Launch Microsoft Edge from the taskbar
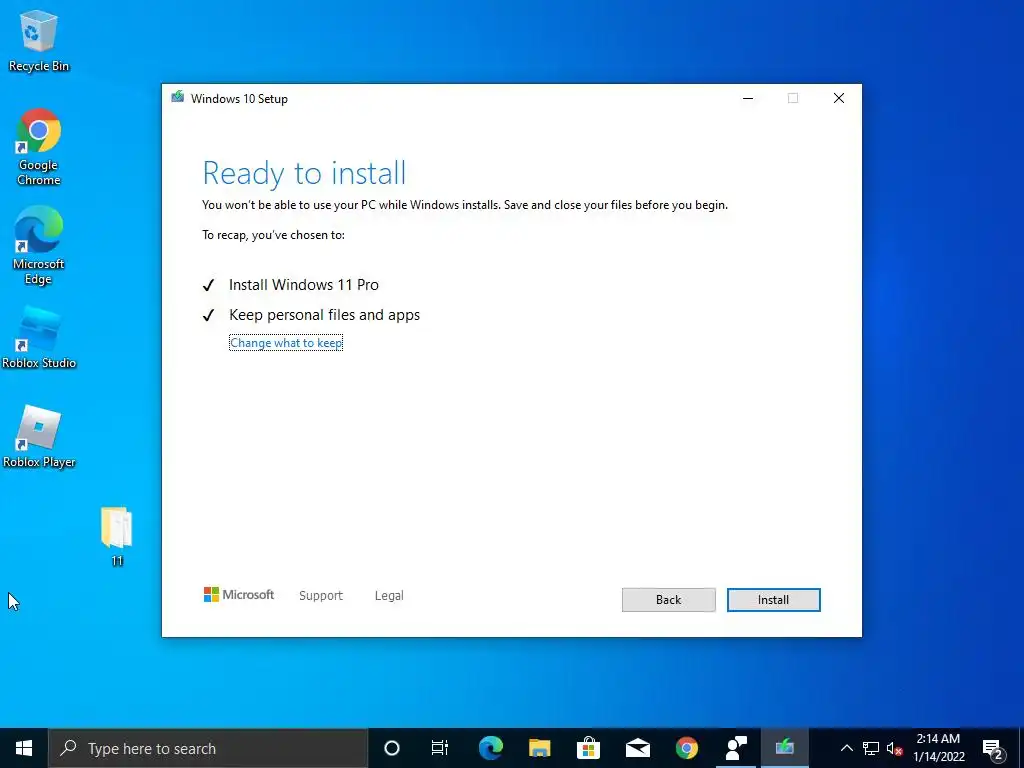Image resolution: width=1024 pixels, height=768 pixels. 491,748
